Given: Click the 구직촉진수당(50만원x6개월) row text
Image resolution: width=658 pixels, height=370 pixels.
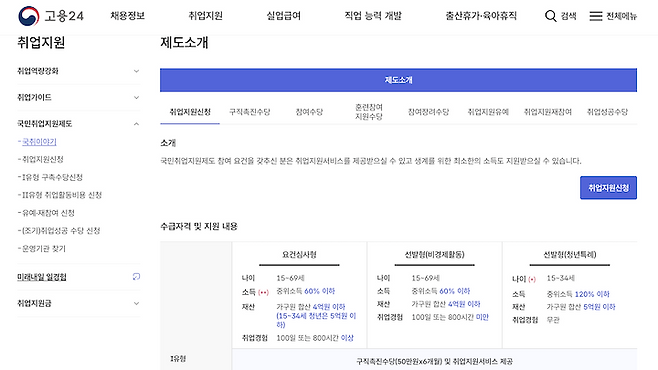Looking at the screenshot, I should (434, 361).
